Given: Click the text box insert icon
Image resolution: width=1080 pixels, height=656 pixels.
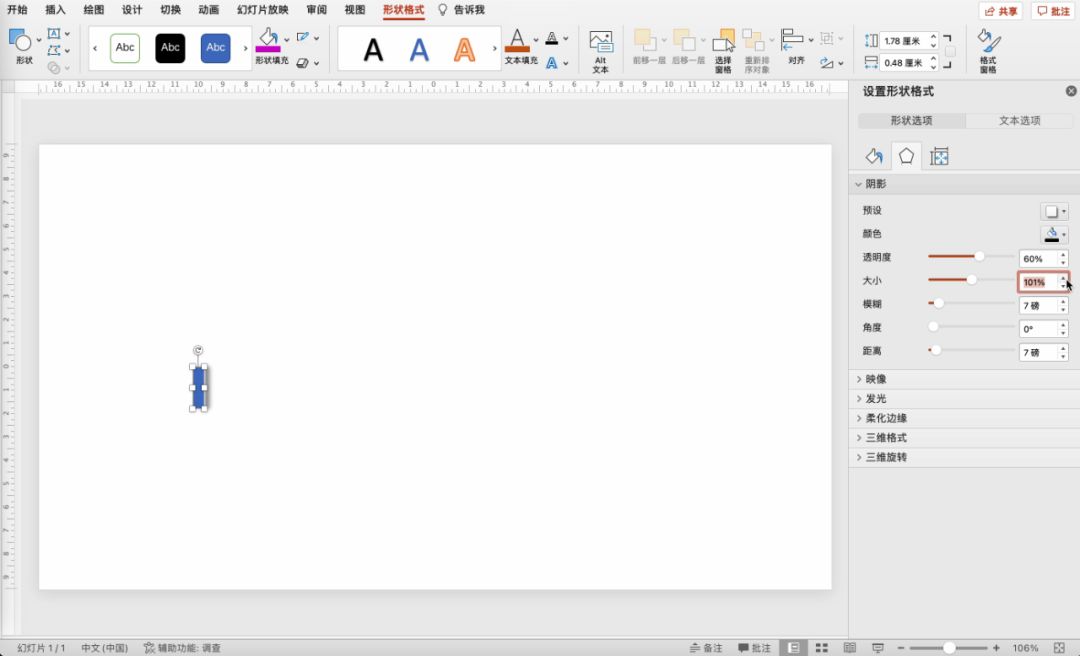Looking at the screenshot, I should [x=54, y=34].
